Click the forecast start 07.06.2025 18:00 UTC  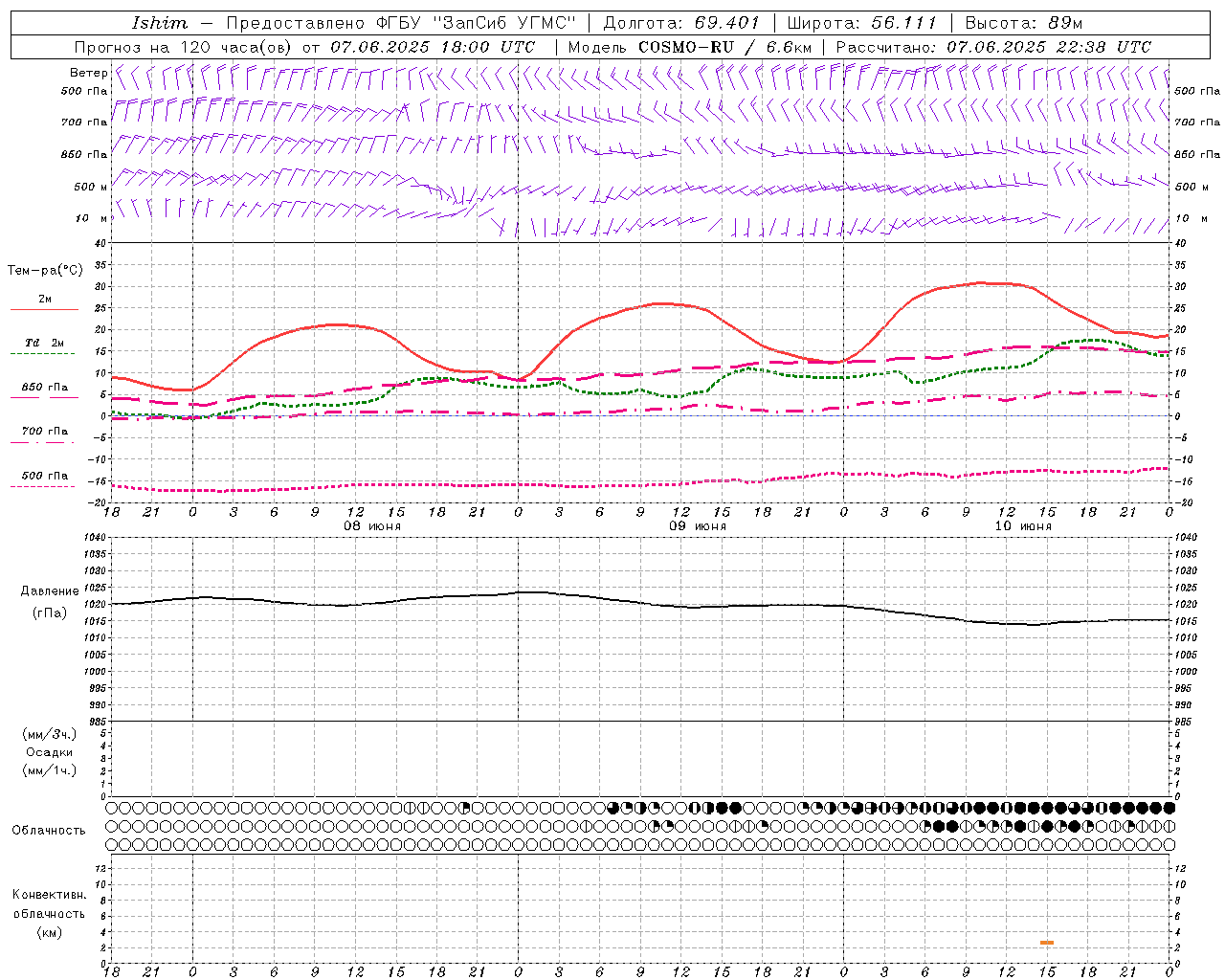tap(433, 47)
